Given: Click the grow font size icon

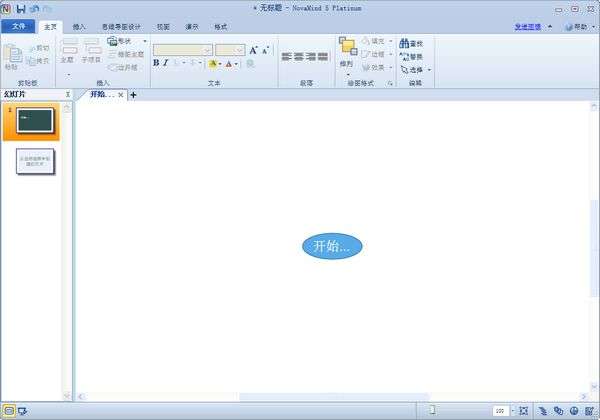Looking at the screenshot, I should pyautogui.click(x=253, y=50).
